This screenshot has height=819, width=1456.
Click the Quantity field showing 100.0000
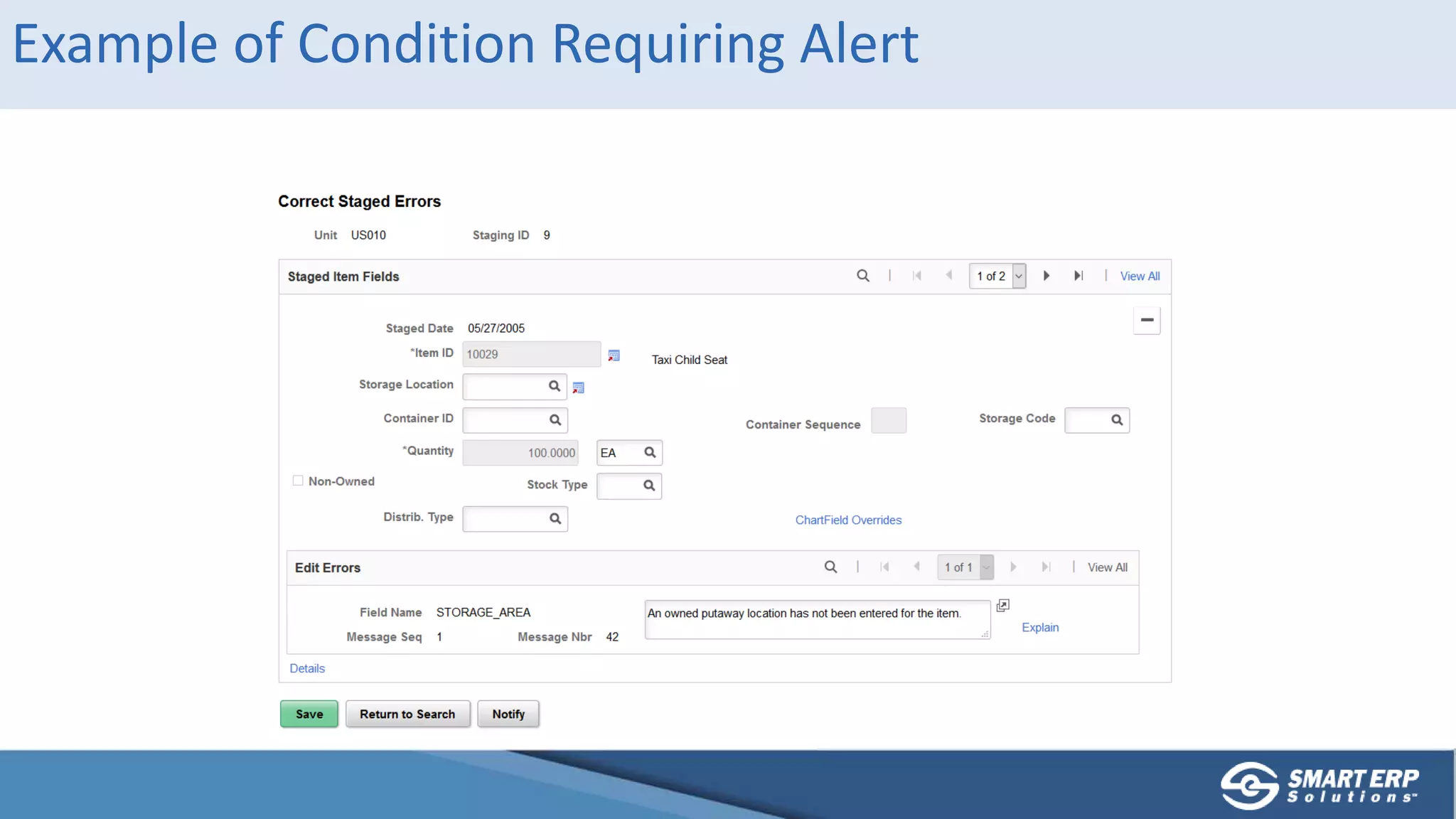click(x=520, y=453)
